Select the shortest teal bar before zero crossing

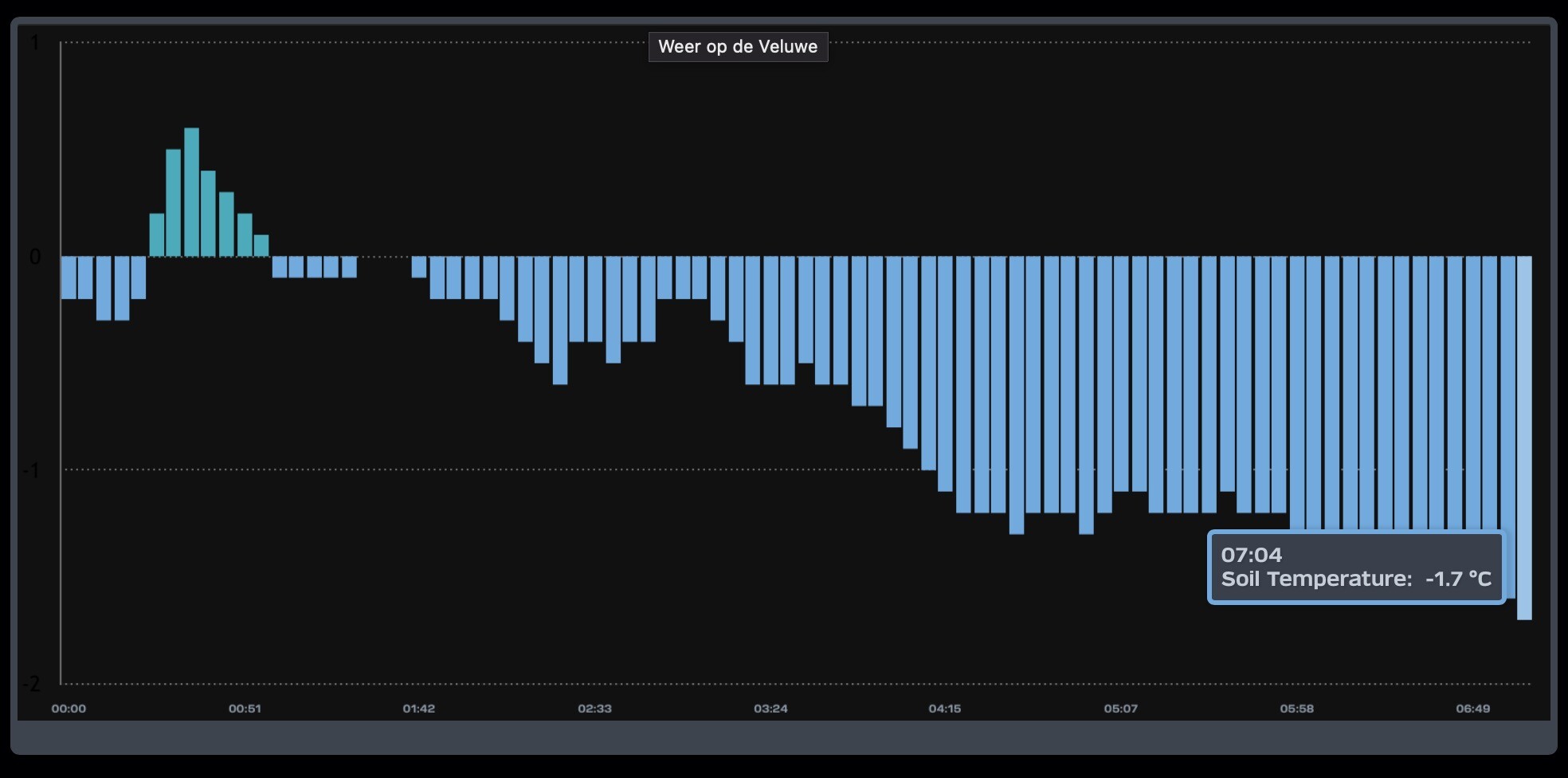261,246
